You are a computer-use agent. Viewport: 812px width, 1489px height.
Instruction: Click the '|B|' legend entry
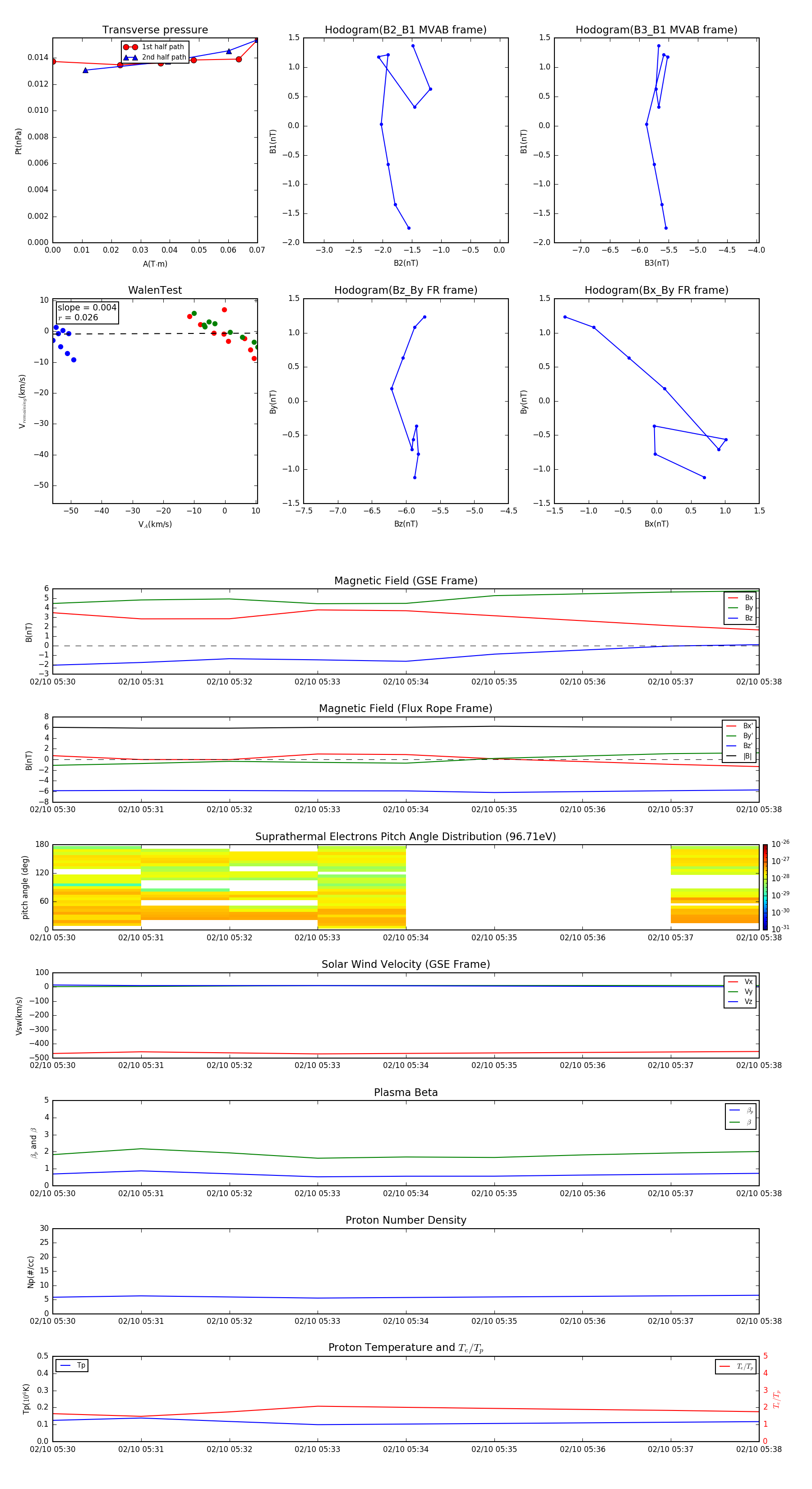pos(740,757)
